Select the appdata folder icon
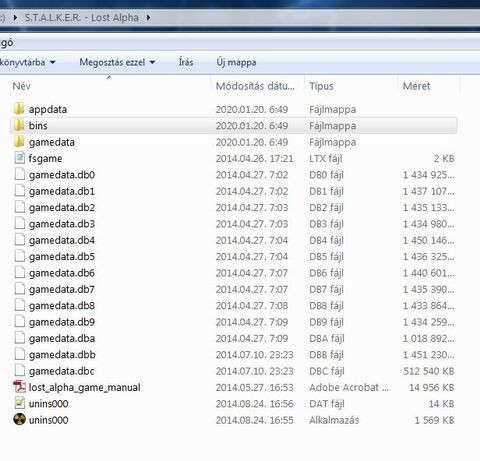The height and width of the screenshot is (461, 480). tap(19, 109)
